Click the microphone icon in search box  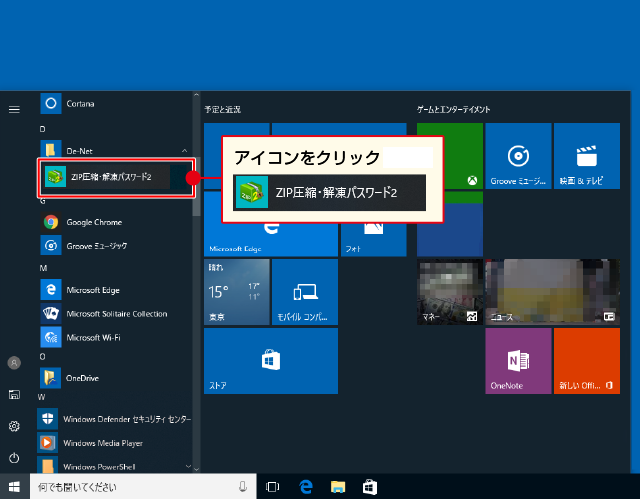[242, 486]
